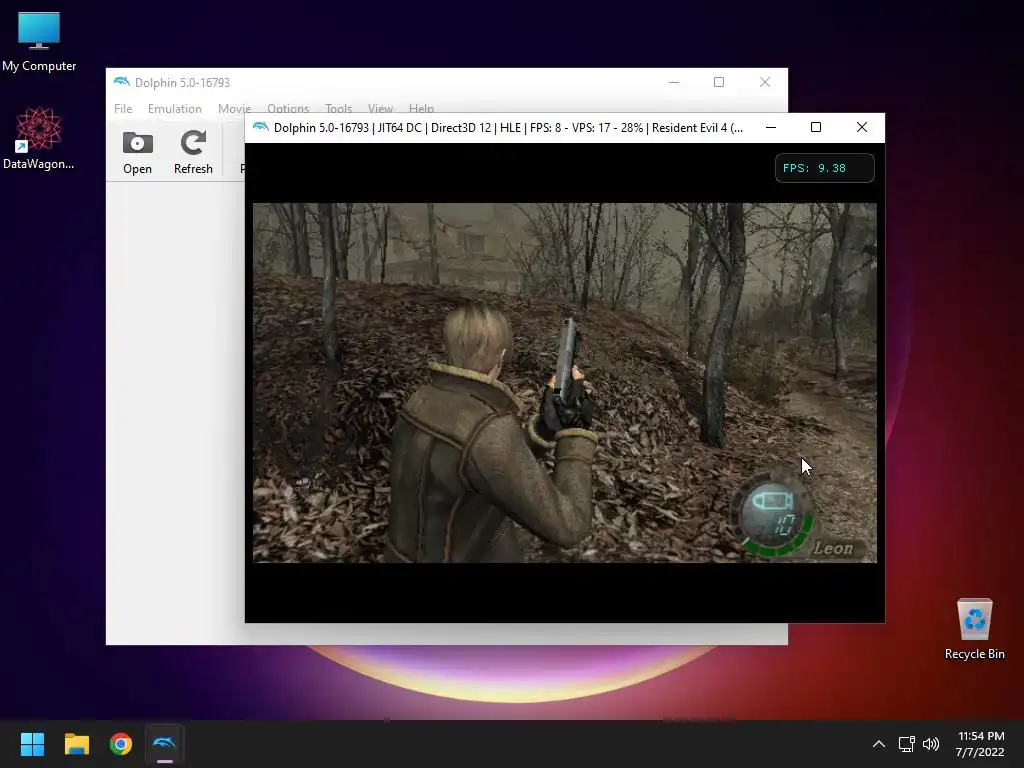The height and width of the screenshot is (768, 1024).
Task: Open the View menu in Dolphin
Action: pos(380,108)
